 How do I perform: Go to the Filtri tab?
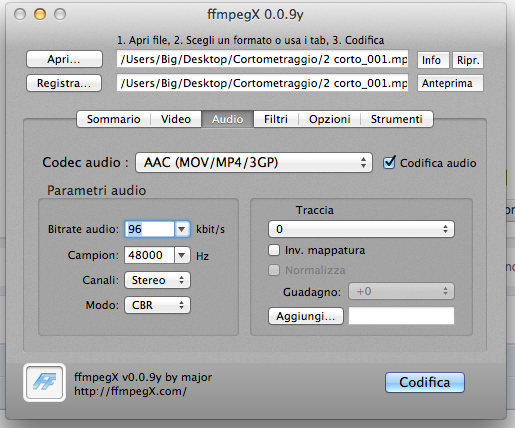pyautogui.click(x=276, y=119)
